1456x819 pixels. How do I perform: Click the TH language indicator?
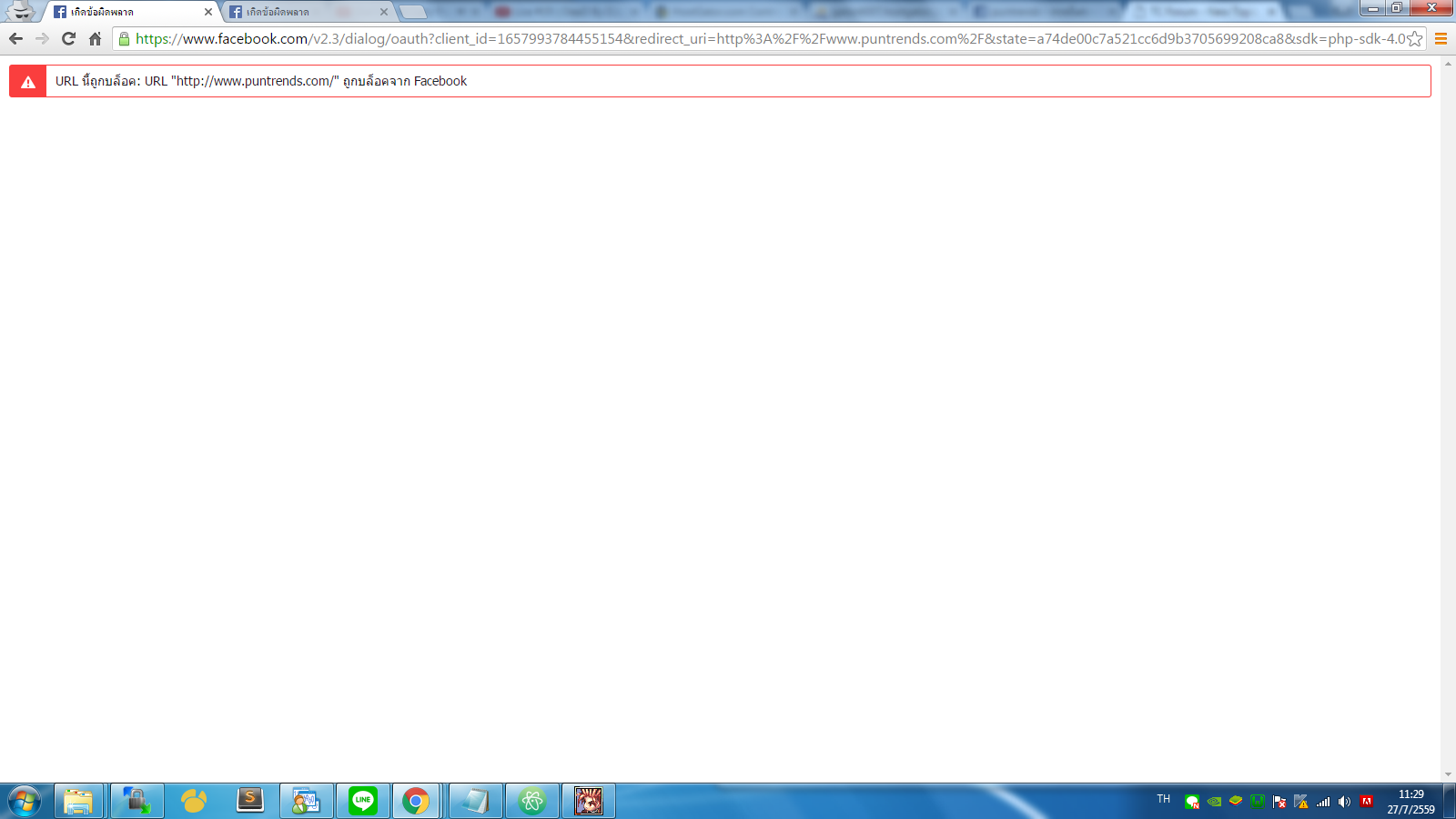tap(1164, 799)
